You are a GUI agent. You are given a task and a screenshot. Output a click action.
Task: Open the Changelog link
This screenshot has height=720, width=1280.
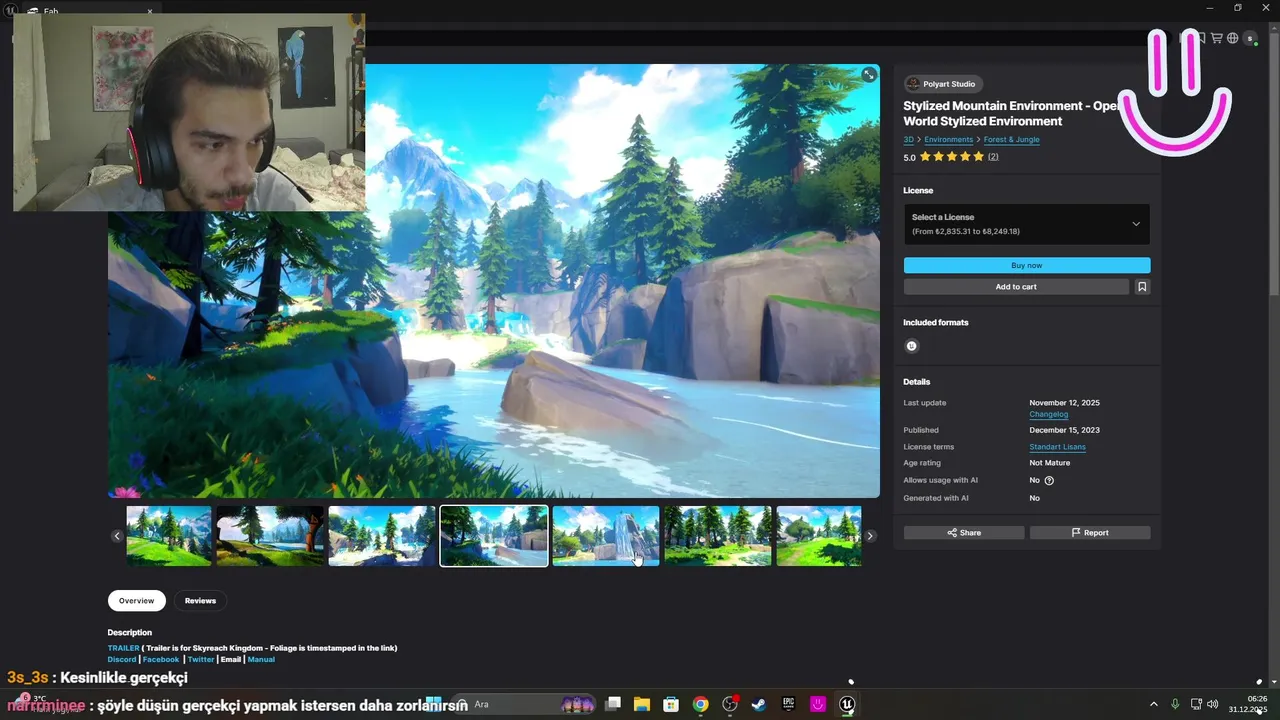coord(1048,414)
